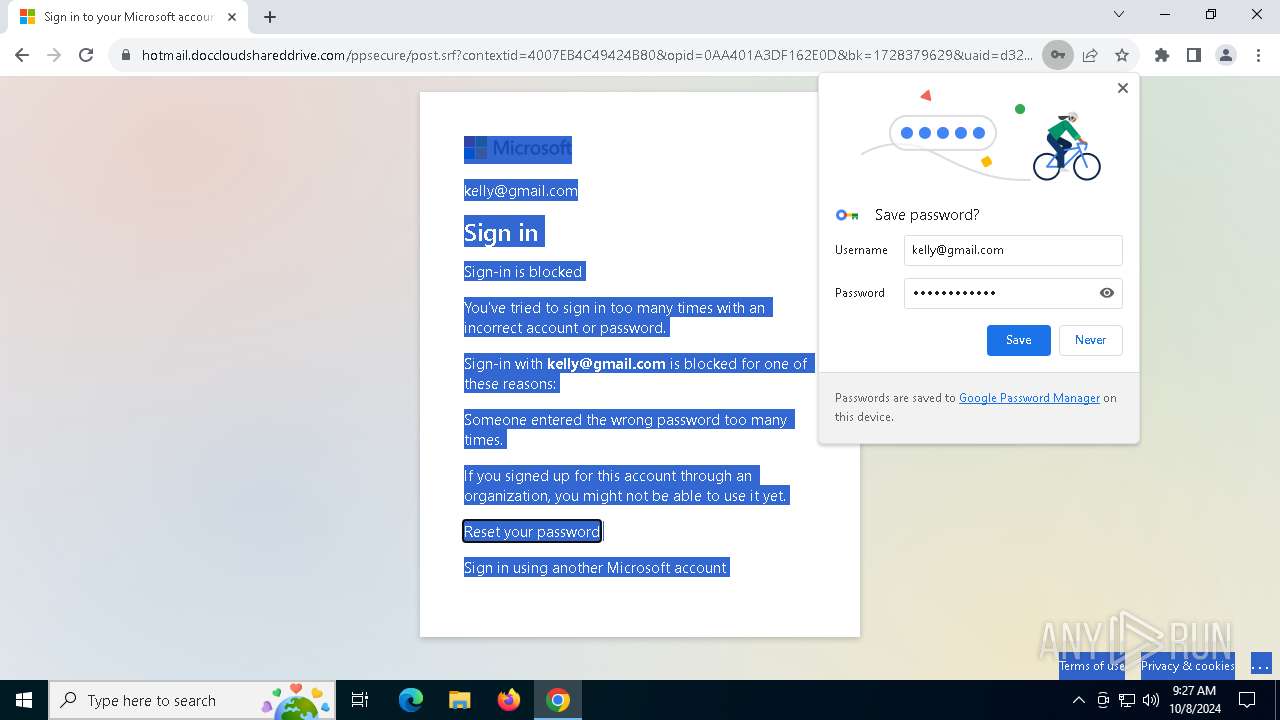Viewport: 1280px width, 720px height.
Task: Close the Save password popup
Action: [1123, 88]
